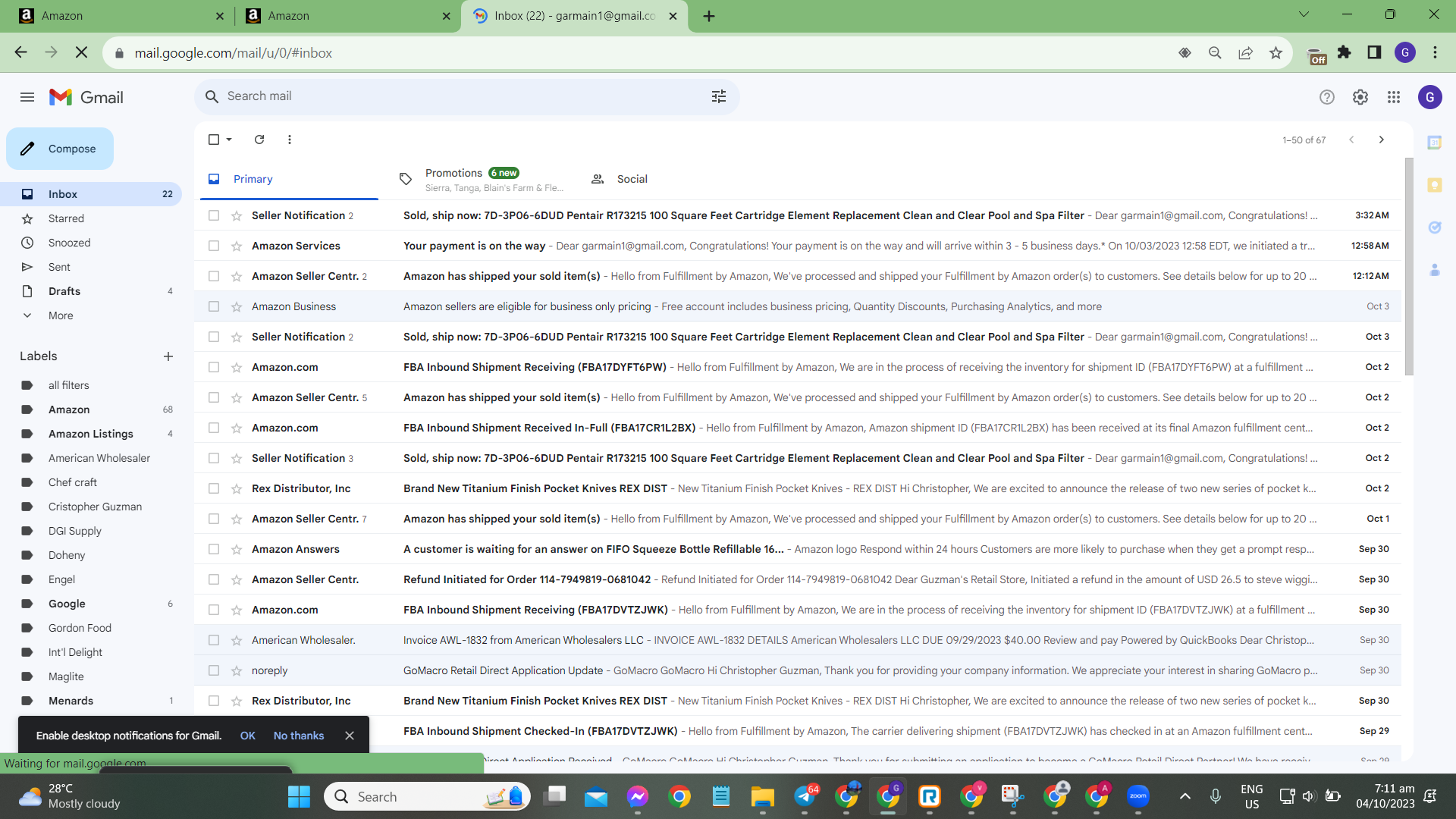Star the Rex Distributor Oct 2 email
Screen dimensions: 1456x819
tap(237, 488)
